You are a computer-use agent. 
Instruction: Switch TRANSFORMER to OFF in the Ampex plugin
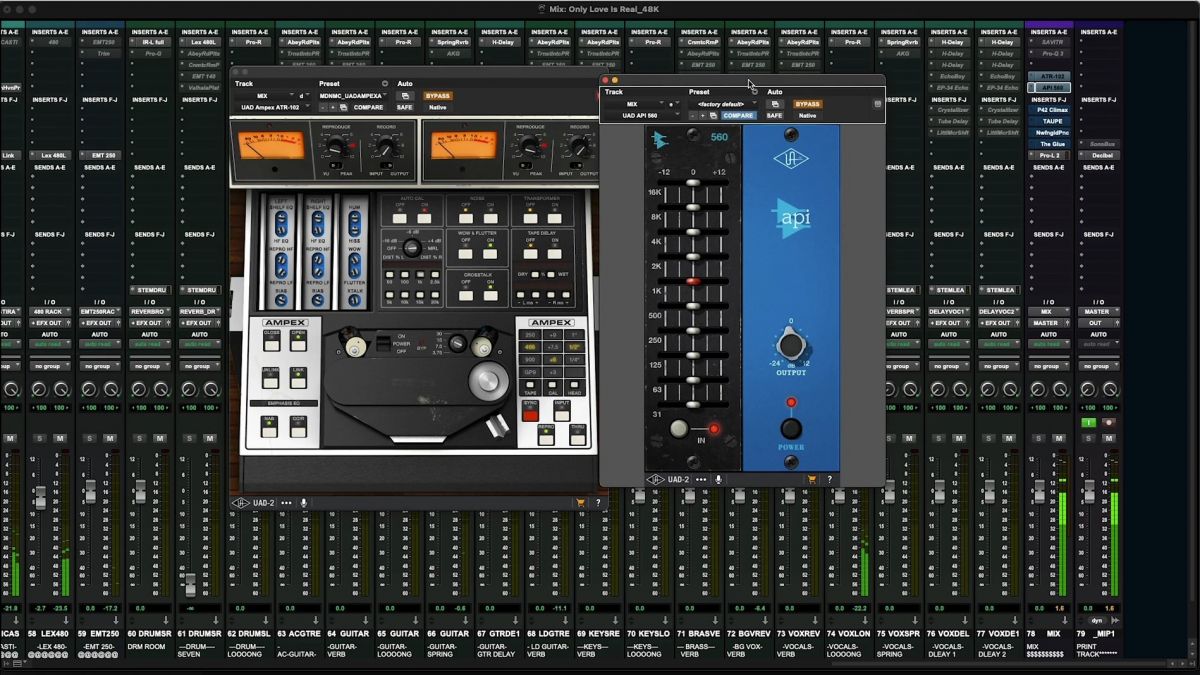[530, 218]
